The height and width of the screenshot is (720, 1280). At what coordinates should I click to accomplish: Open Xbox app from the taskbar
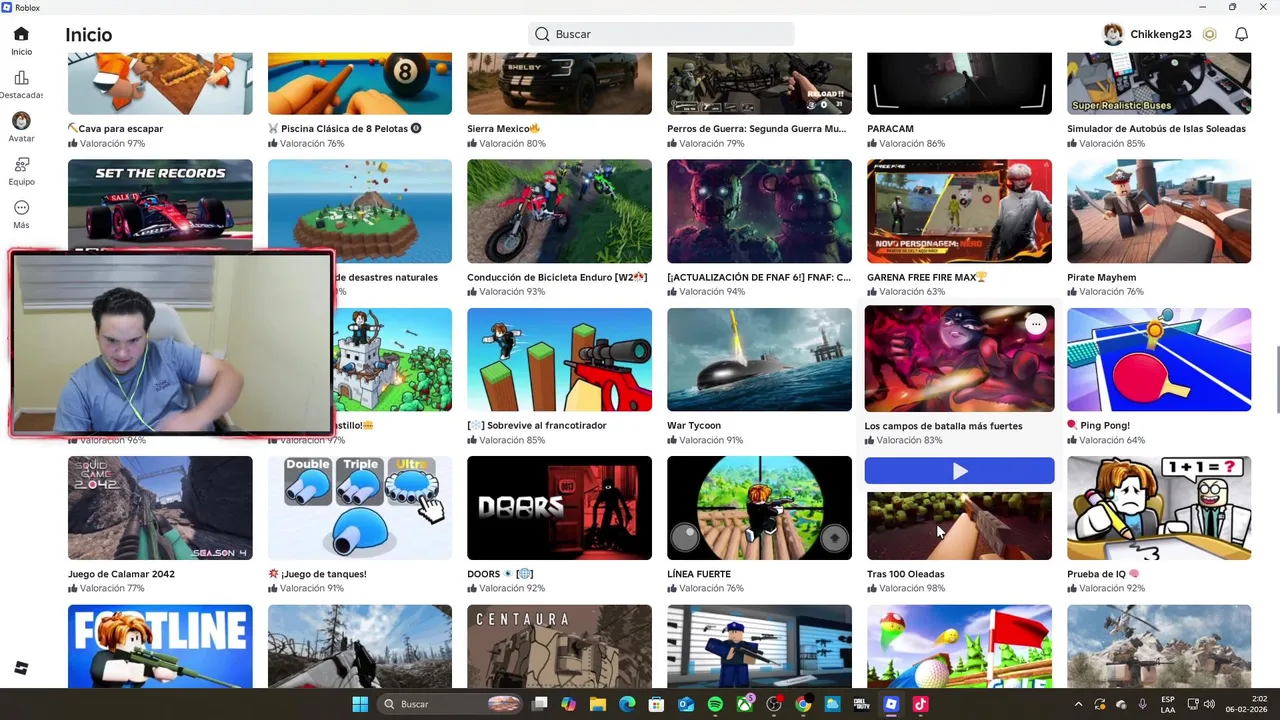pos(745,704)
